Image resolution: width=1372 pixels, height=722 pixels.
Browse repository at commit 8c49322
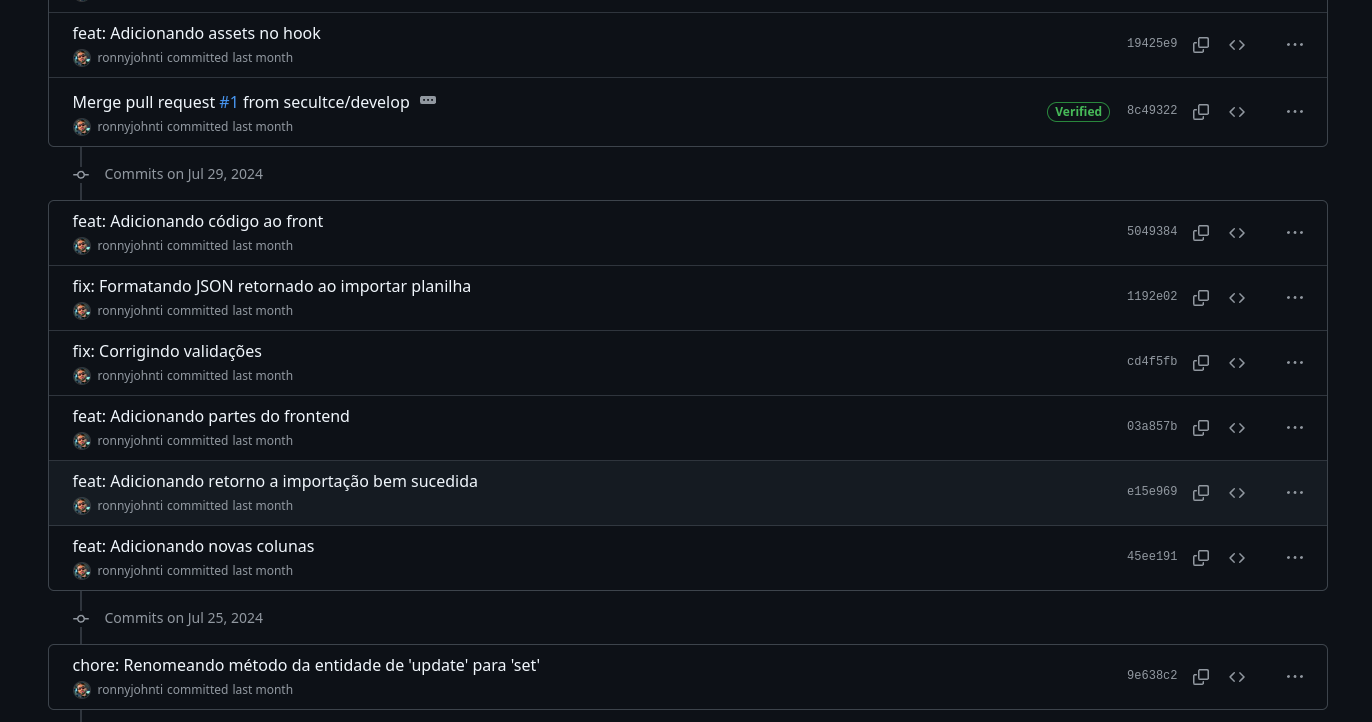coord(1237,112)
